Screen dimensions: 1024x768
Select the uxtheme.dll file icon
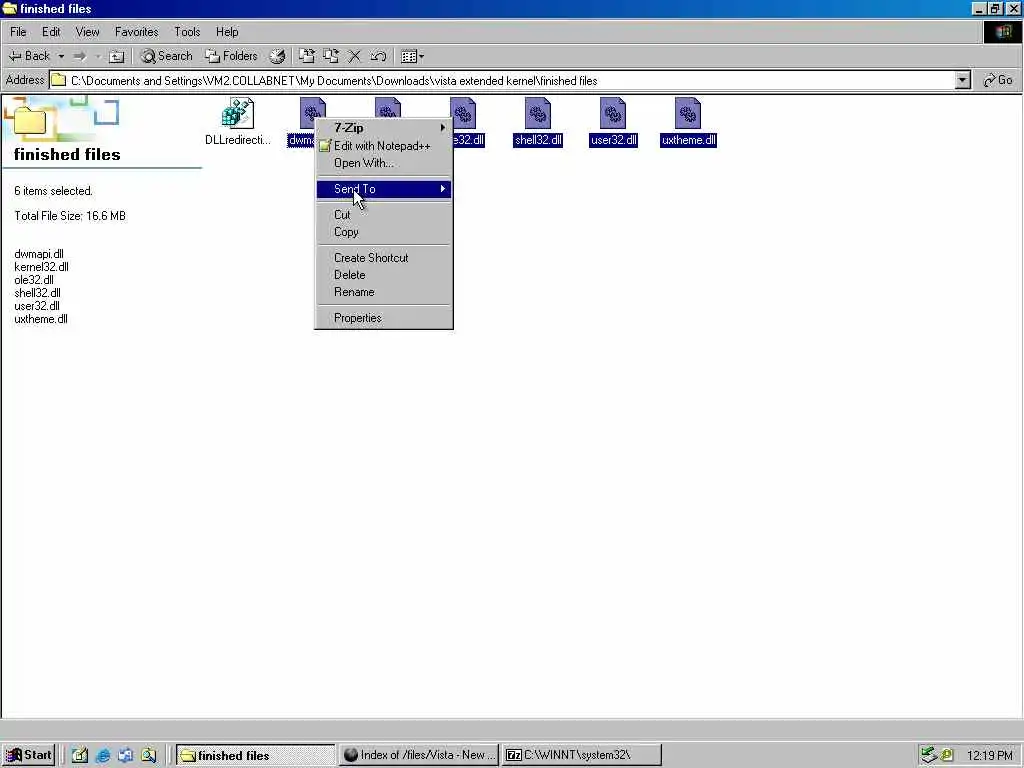688,113
